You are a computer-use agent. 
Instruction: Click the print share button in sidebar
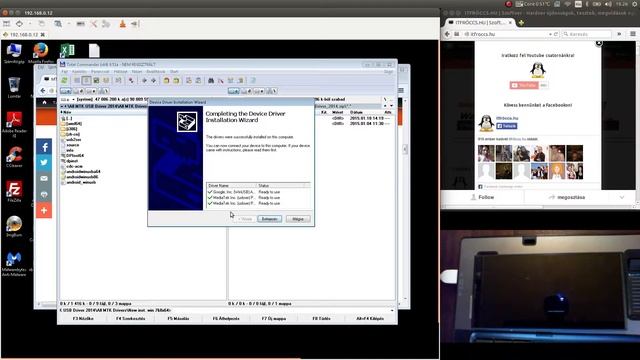point(44,194)
